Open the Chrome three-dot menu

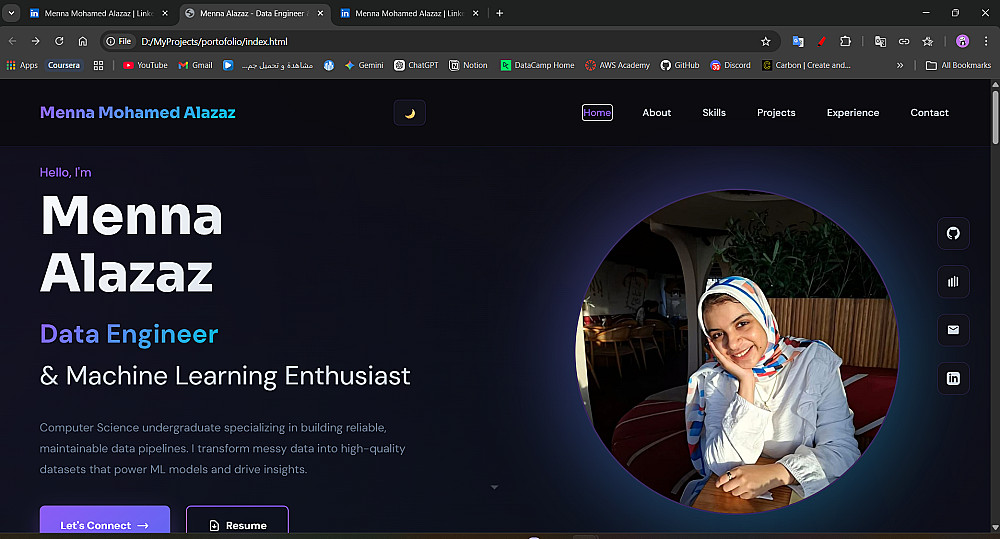(x=985, y=41)
